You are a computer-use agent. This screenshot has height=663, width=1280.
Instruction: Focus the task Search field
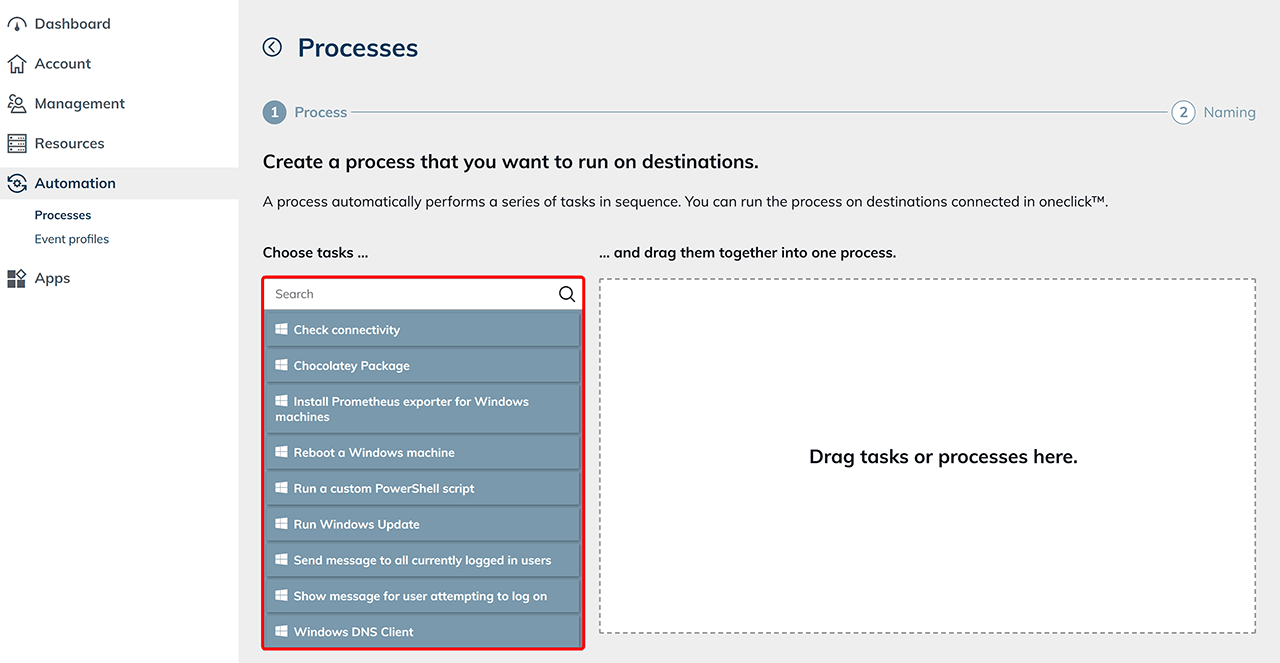coord(410,294)
